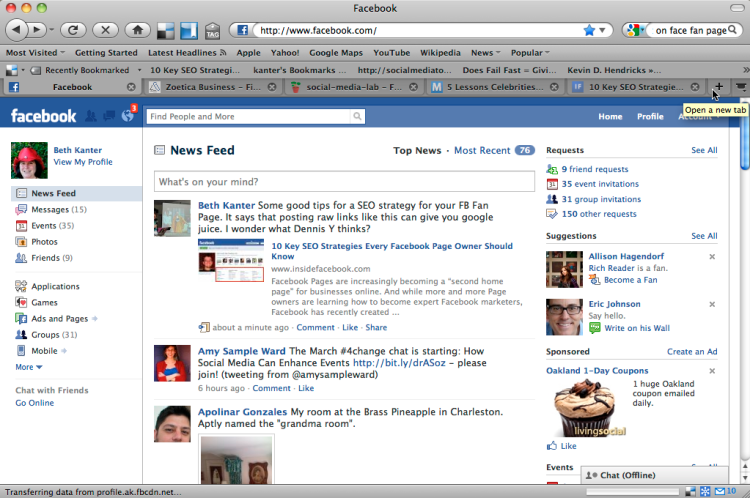Reload the page with the Refresh button

click(73, 30)
